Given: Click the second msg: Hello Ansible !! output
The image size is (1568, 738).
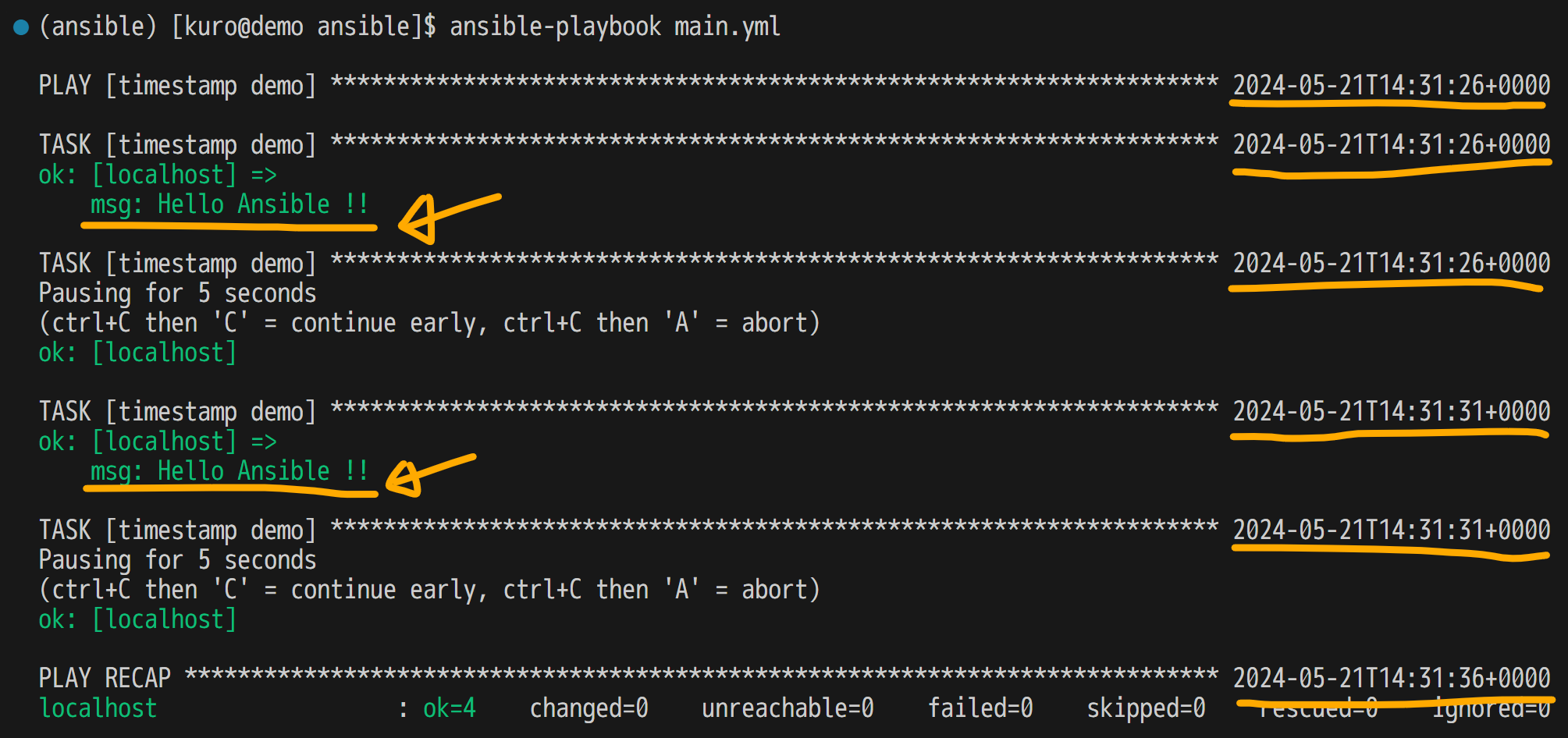Looking at the screenshot, I should pos(229,471).
